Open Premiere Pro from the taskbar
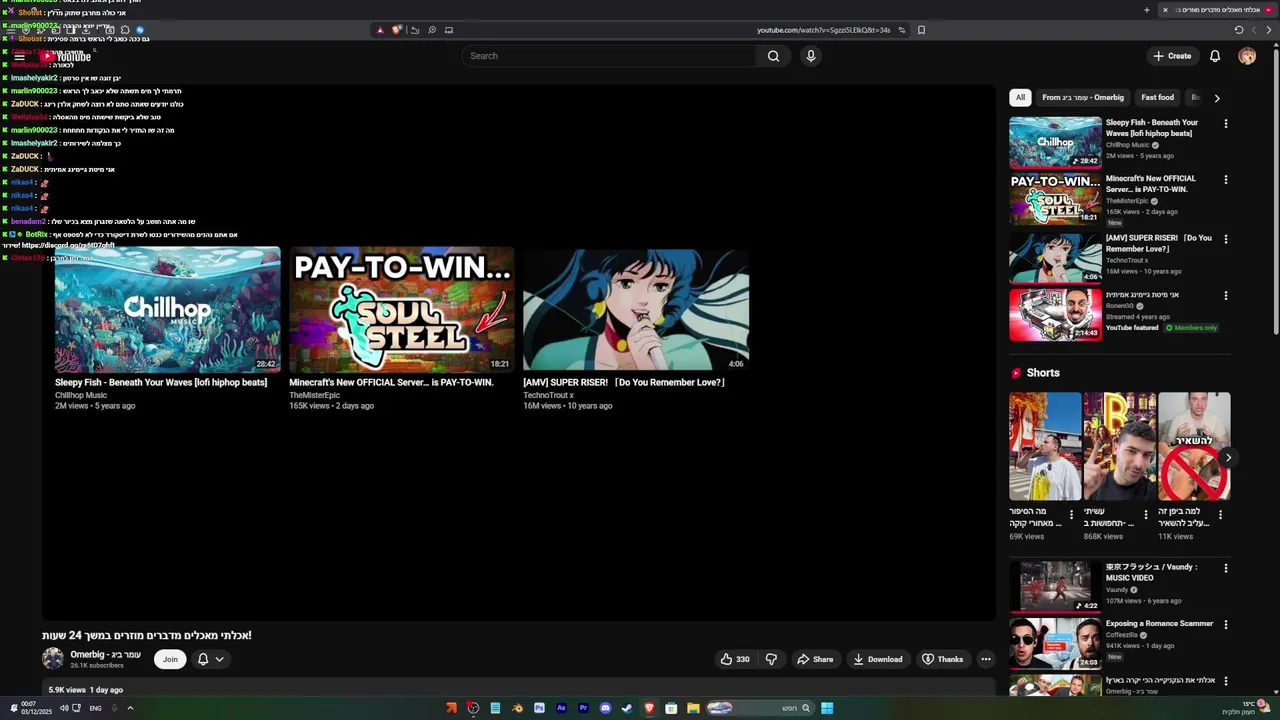1280x720 pixels. coord(583,708)
